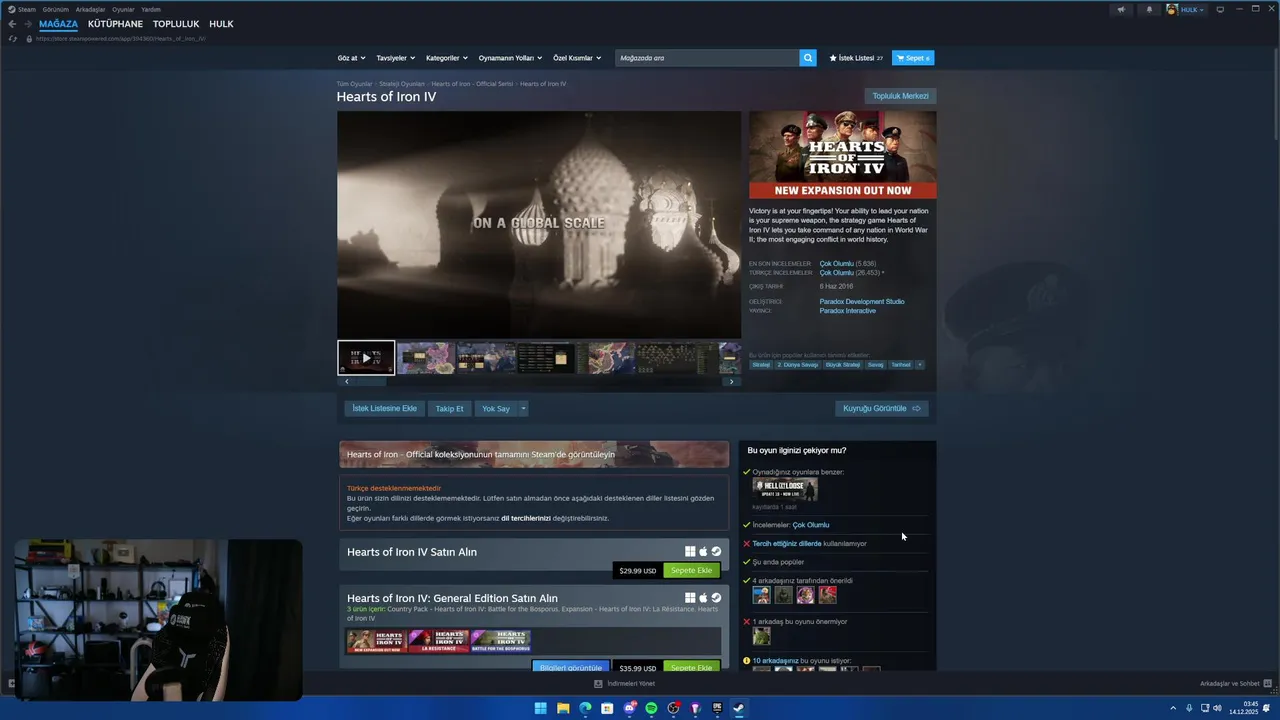The height and width of the screenshot is (720, 1280).
Task: Click the dil tercihlerinizi link
Action: pos(526,518)
